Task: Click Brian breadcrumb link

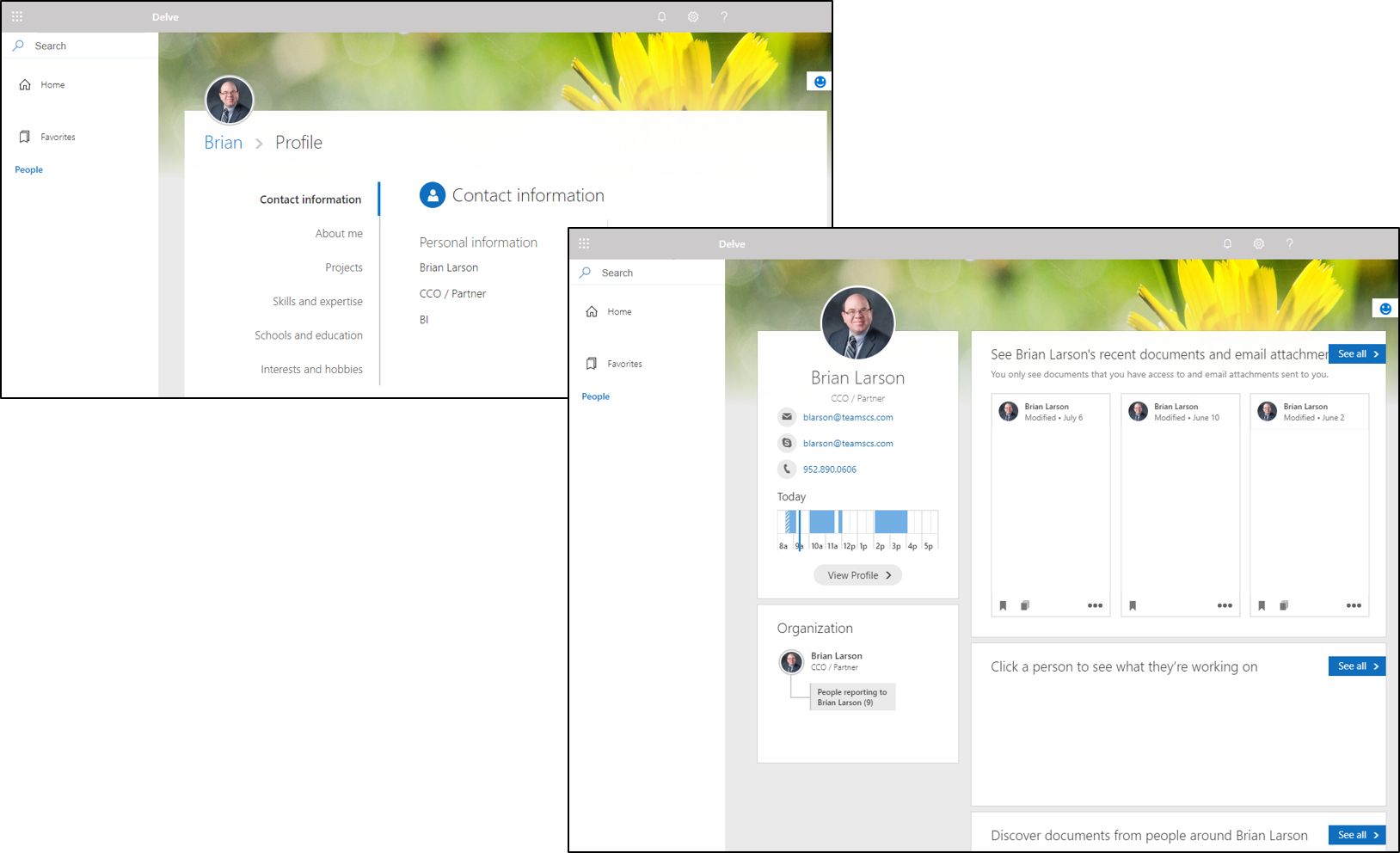Action: point(224,143)
